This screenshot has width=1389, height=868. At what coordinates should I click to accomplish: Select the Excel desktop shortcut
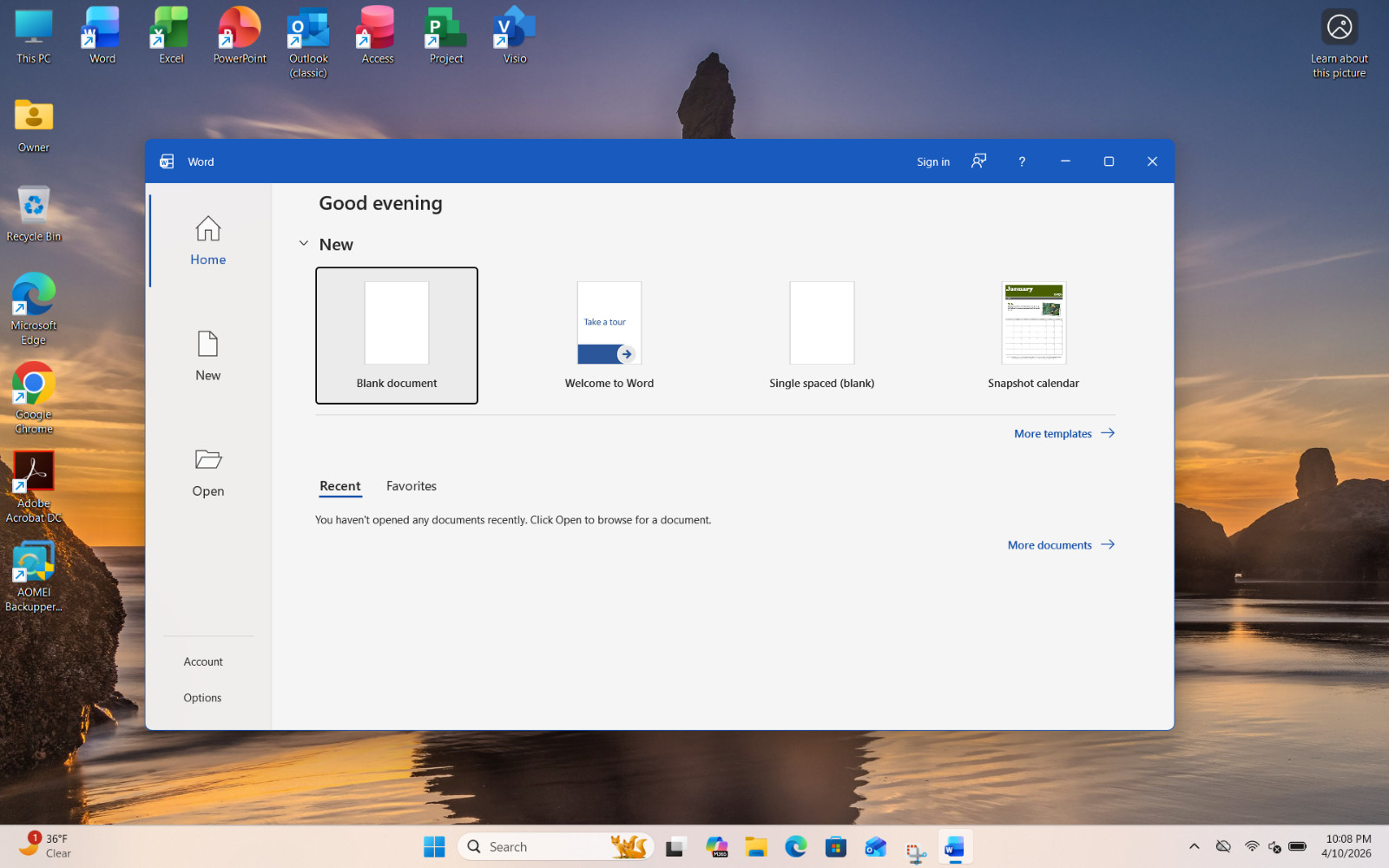click(171, 36)
